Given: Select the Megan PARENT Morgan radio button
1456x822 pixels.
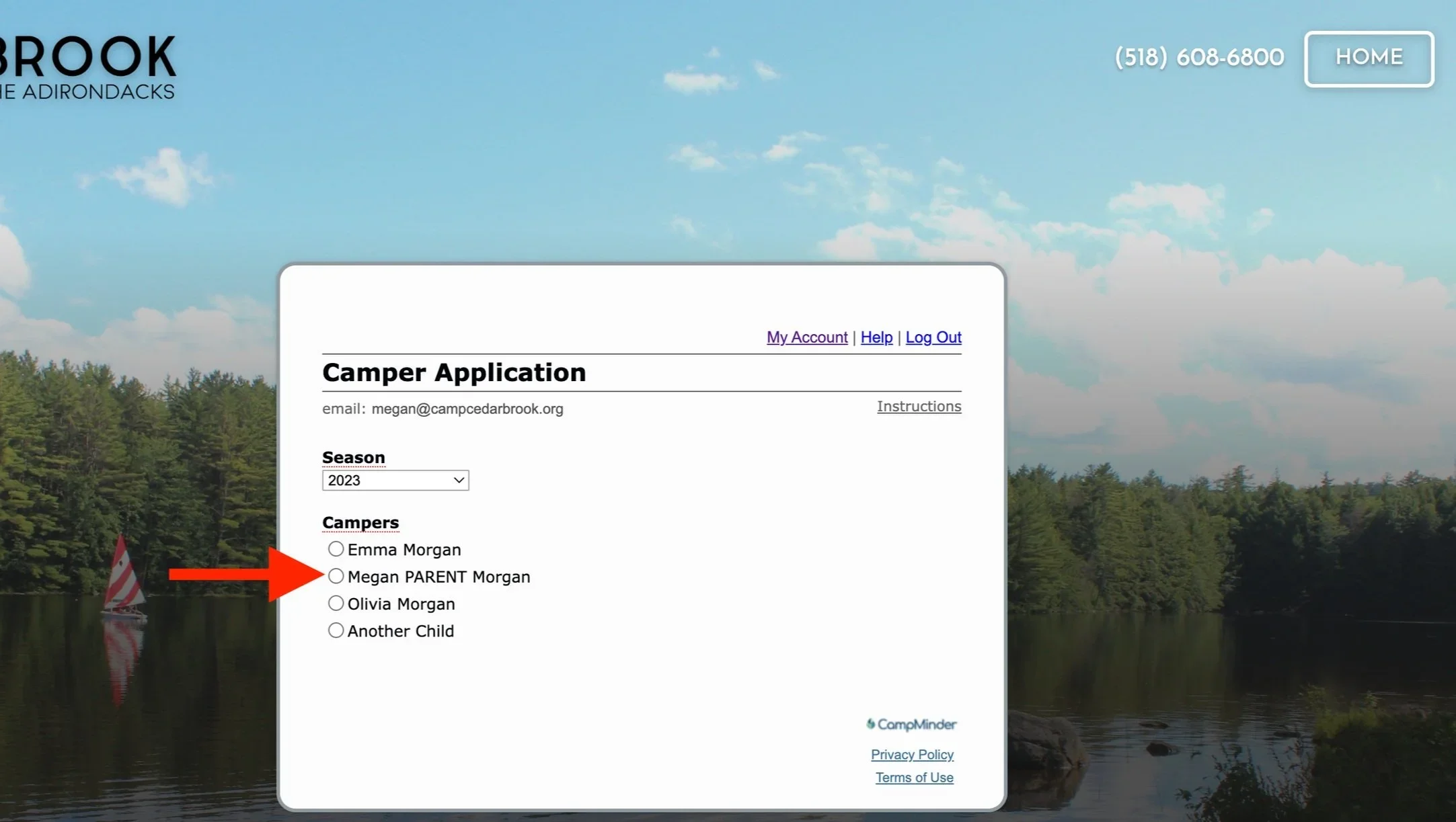Looking at the screenshot, I should click(336, 576).
